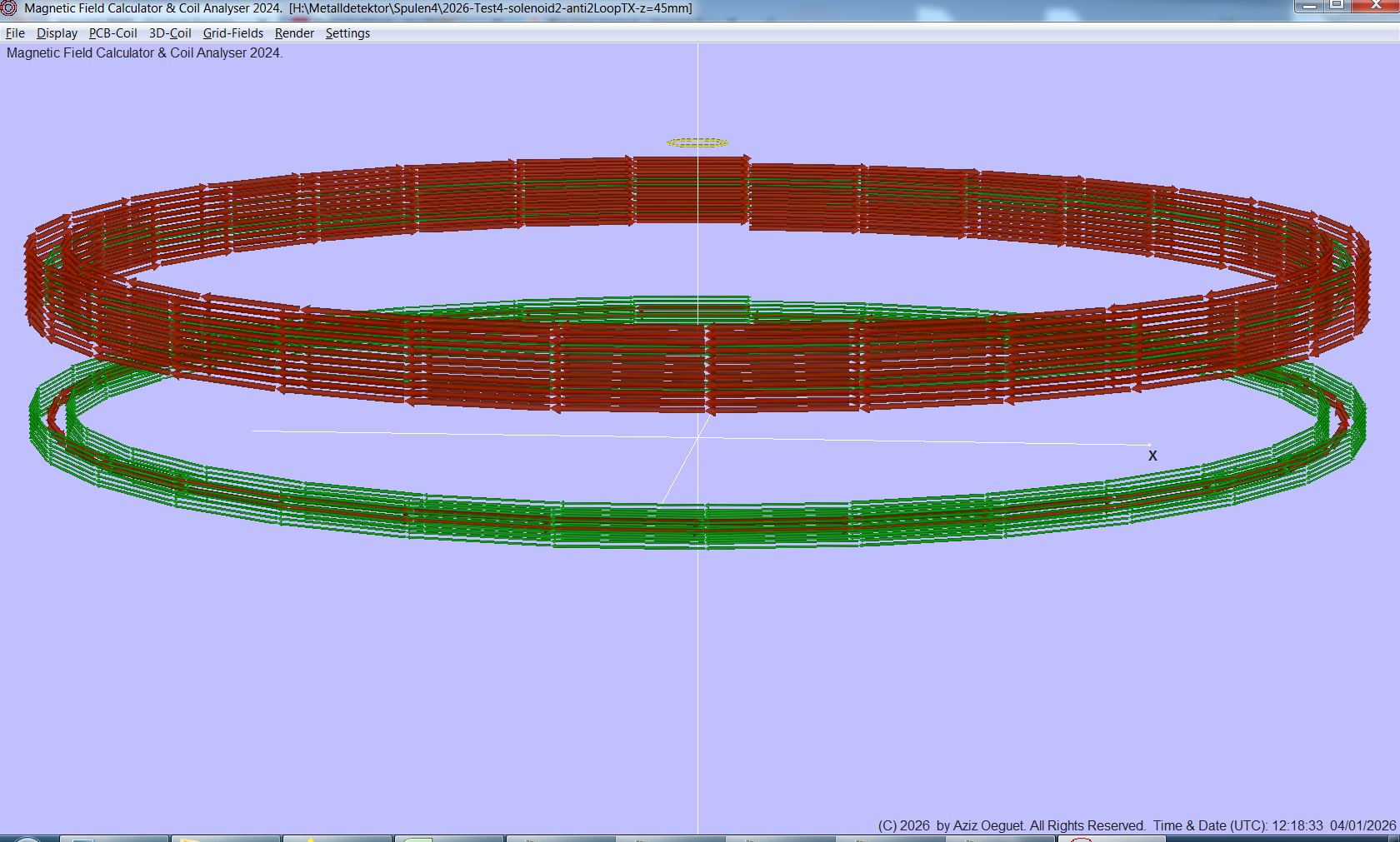Screen dimensions: 1400x842
Task: Click the X axis label in the viewport
Action: coord(1152,456)
